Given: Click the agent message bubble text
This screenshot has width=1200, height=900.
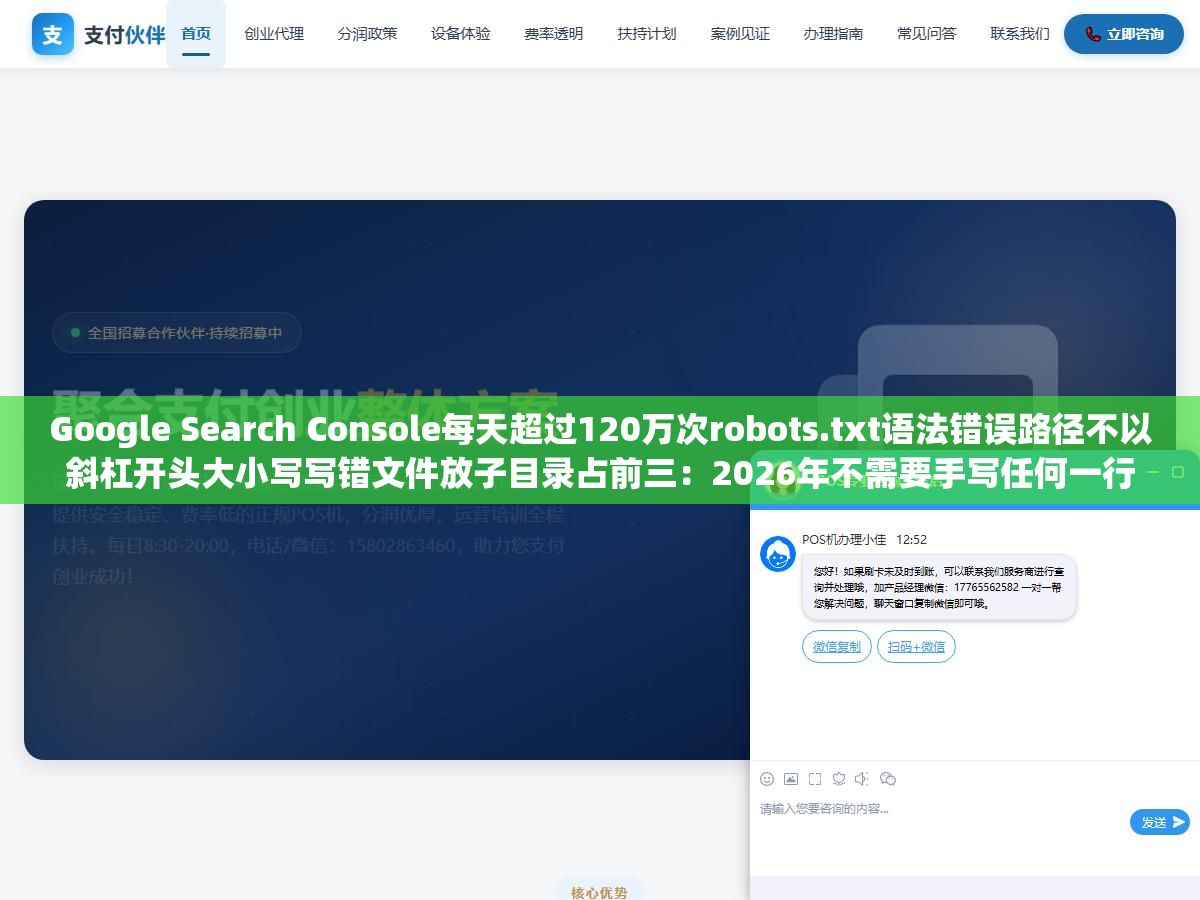Looking at the screenshot, I should (x=939, y=587).
